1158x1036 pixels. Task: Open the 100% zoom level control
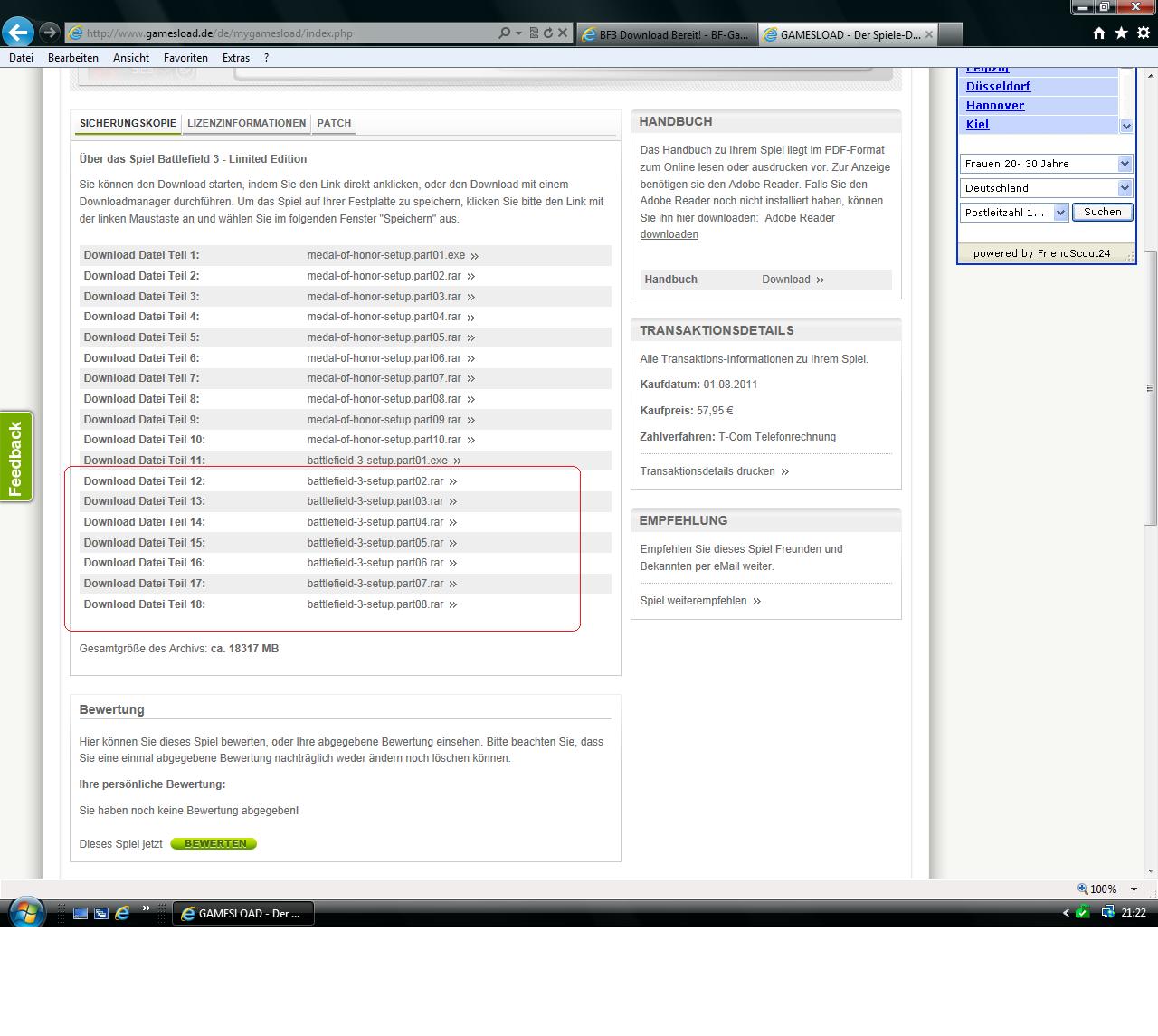(1097, 889)
